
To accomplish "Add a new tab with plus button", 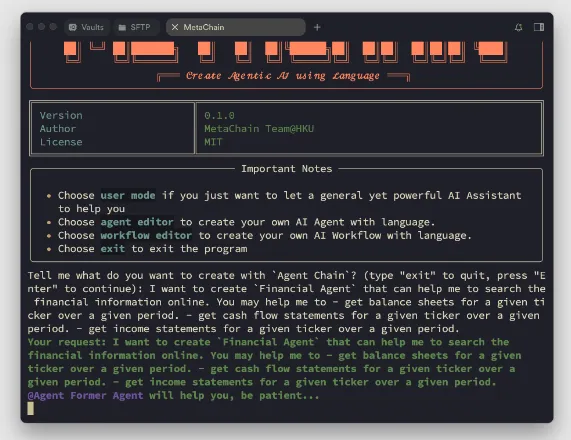I will [x=317, y=27].
